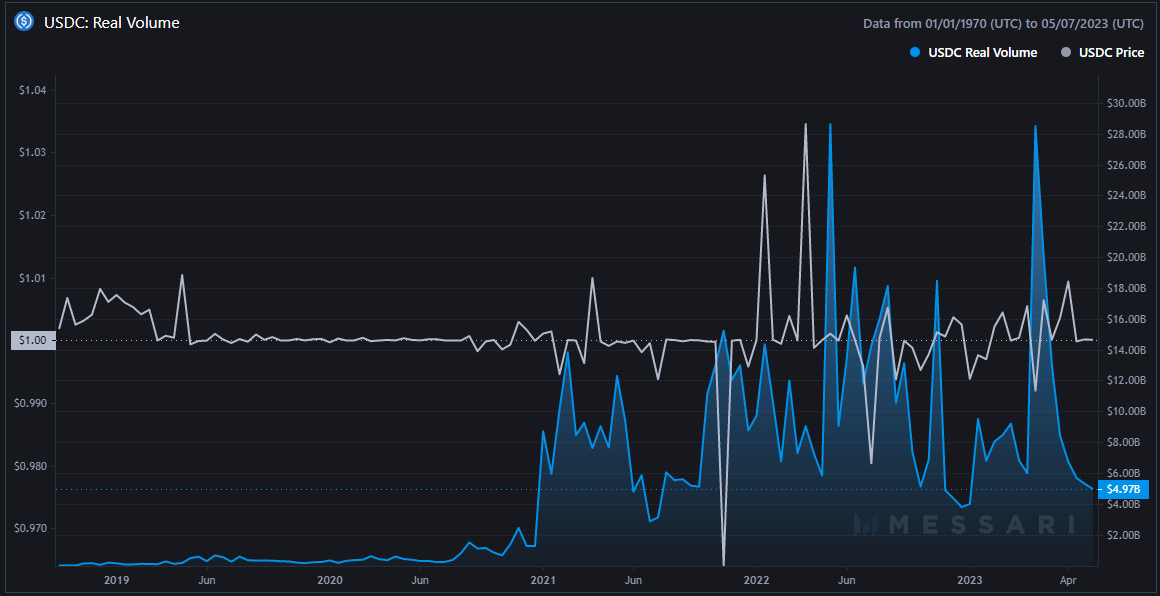
Task: Click the 2020 label on the time axis
Action: pyautogui.click(x=330, y=580)
